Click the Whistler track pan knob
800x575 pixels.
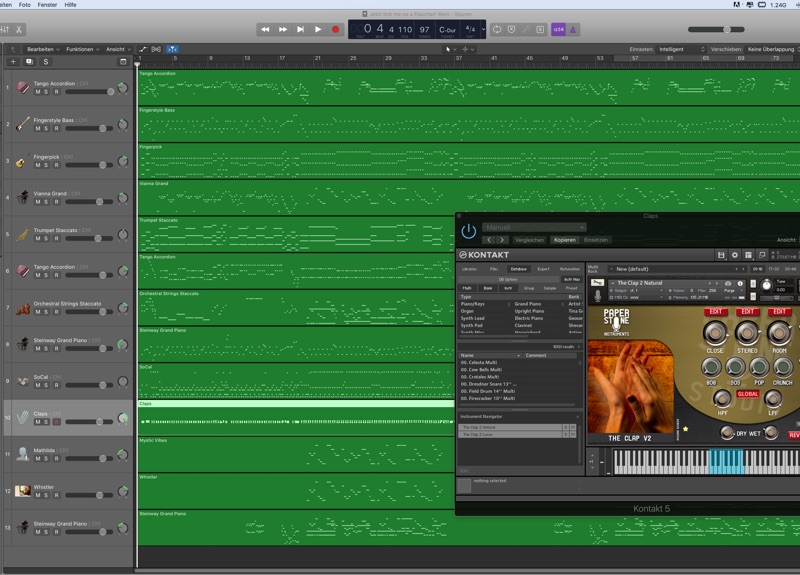pyautogui.click(x=123, y=491)
